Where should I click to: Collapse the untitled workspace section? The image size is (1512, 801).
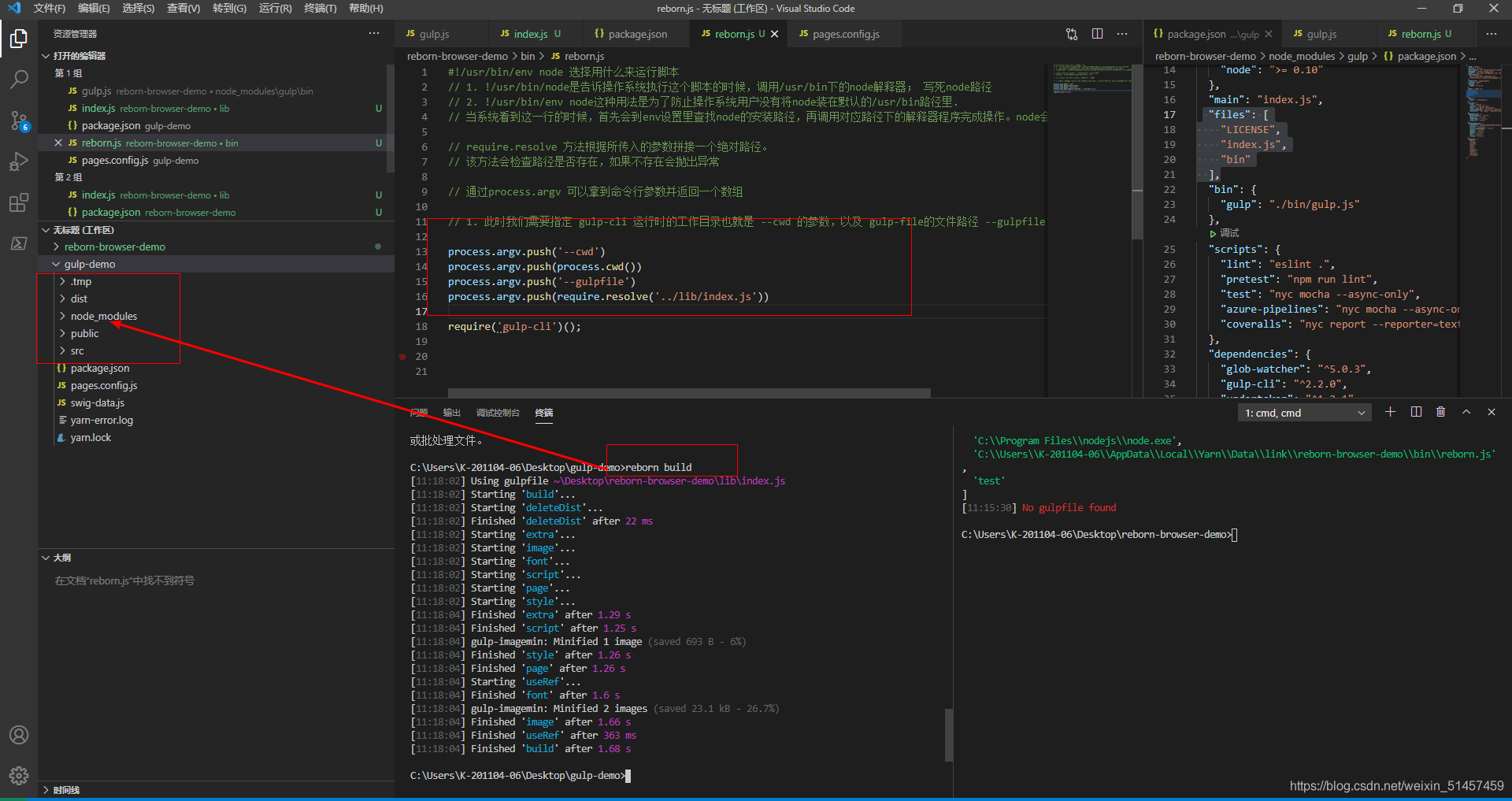click(x=46, y=230)
